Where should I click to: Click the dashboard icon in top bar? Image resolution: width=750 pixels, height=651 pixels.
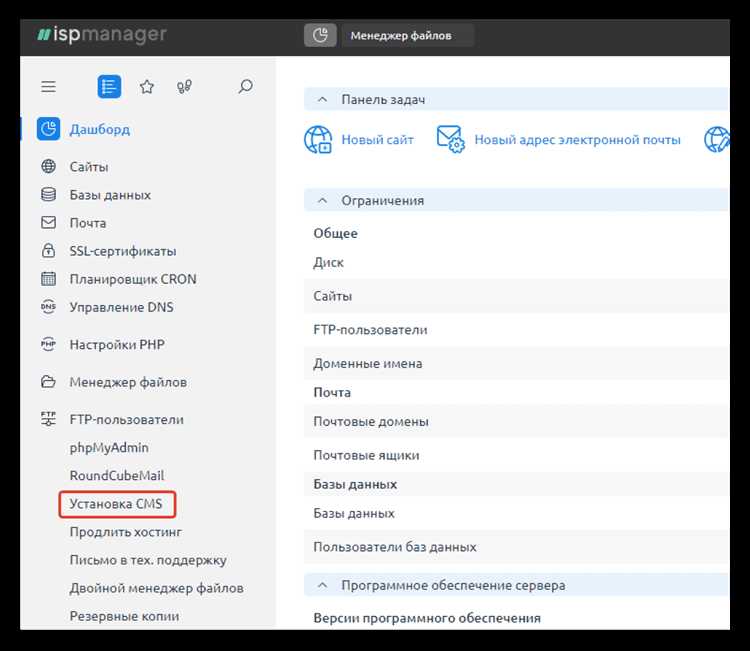320,36
